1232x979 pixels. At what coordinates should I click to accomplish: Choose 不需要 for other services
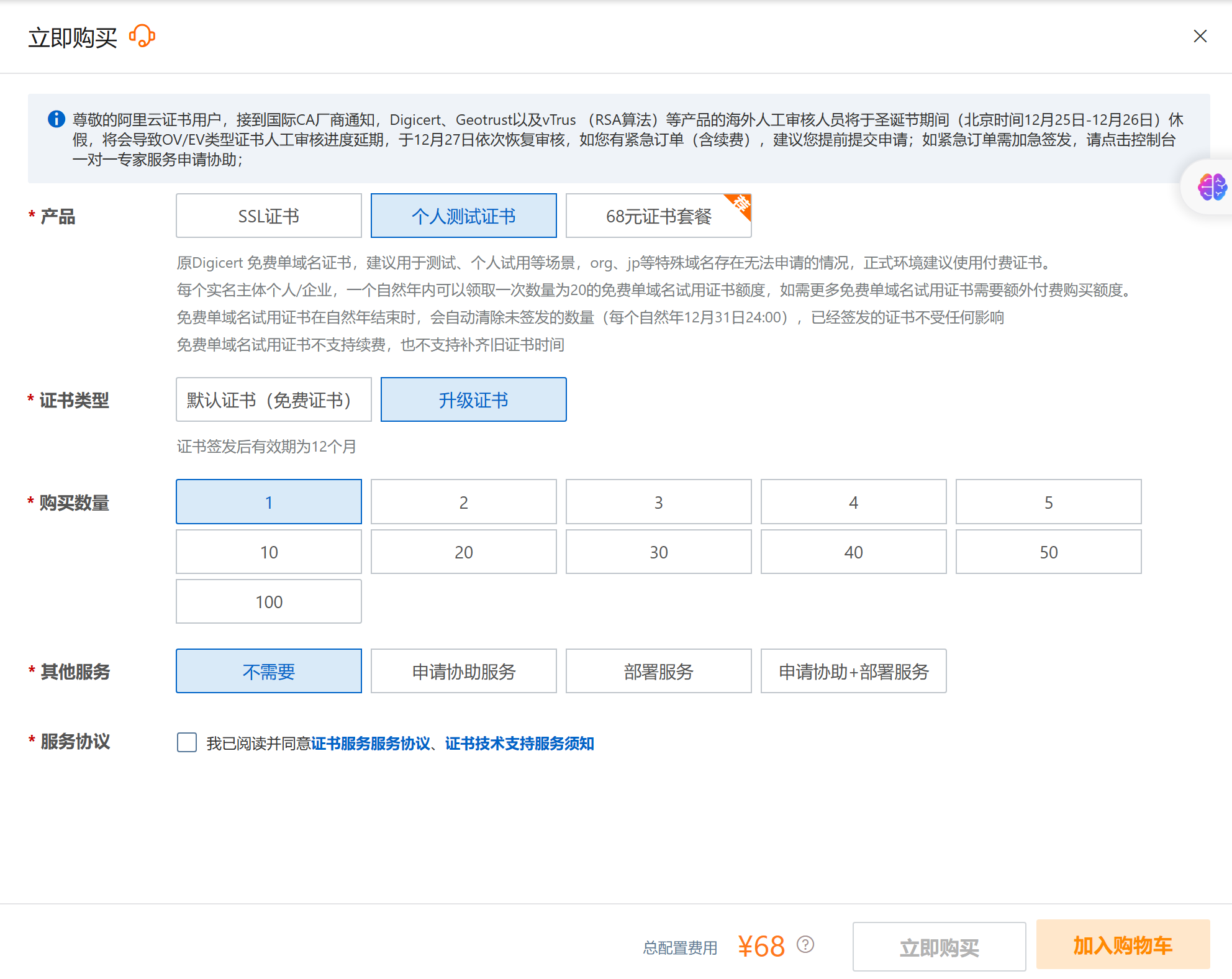point(269,671)
